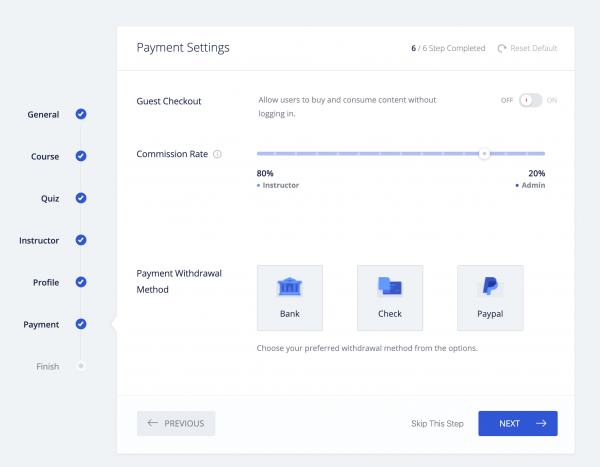
Task: Click the checkmark icon beside General step
Action: point(81,114)
